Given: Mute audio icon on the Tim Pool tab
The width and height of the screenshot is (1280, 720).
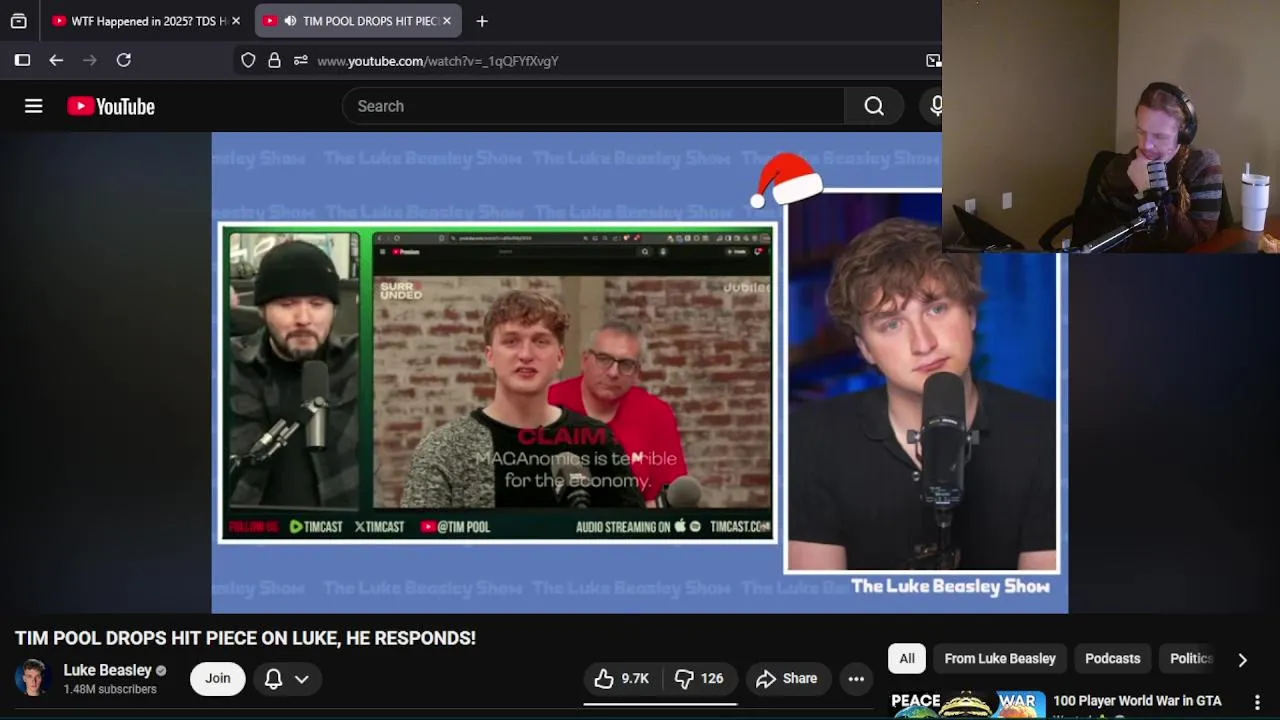Looking at the screenshot, I should (290, 21).
